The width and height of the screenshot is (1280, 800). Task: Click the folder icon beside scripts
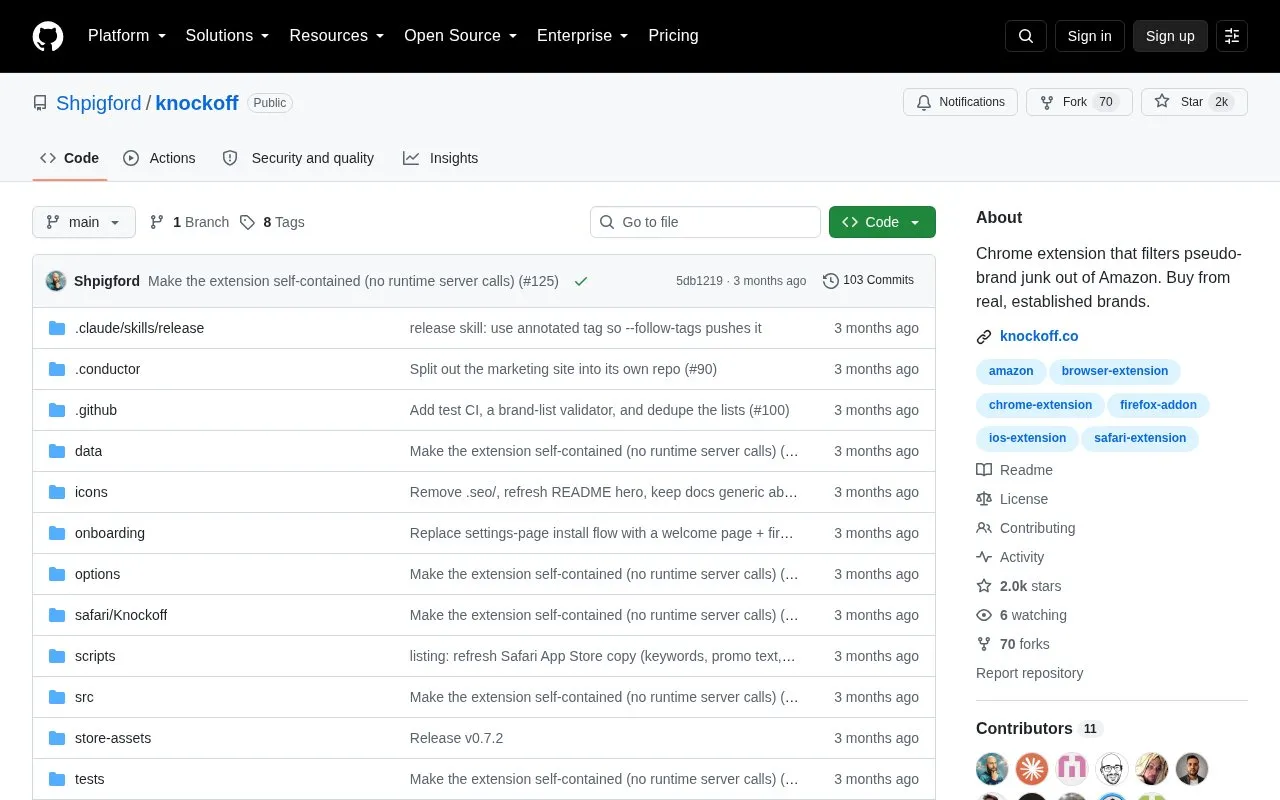point(57,656)
